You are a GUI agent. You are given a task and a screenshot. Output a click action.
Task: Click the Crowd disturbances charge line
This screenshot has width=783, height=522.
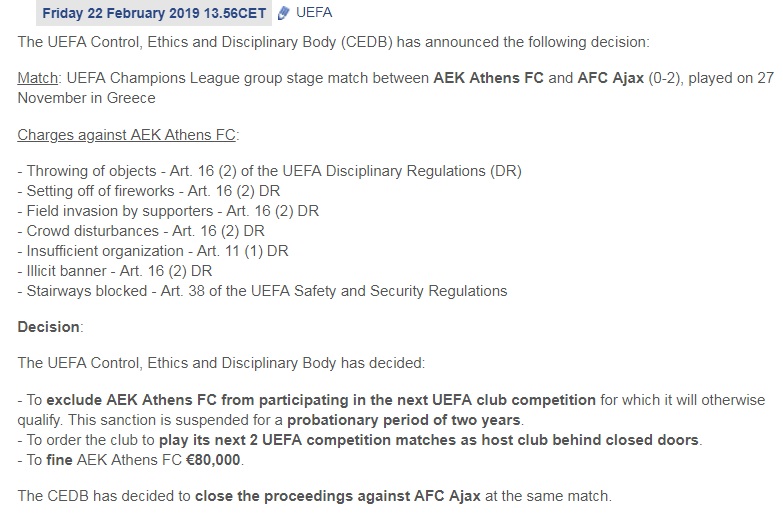[x=141, y=231]
